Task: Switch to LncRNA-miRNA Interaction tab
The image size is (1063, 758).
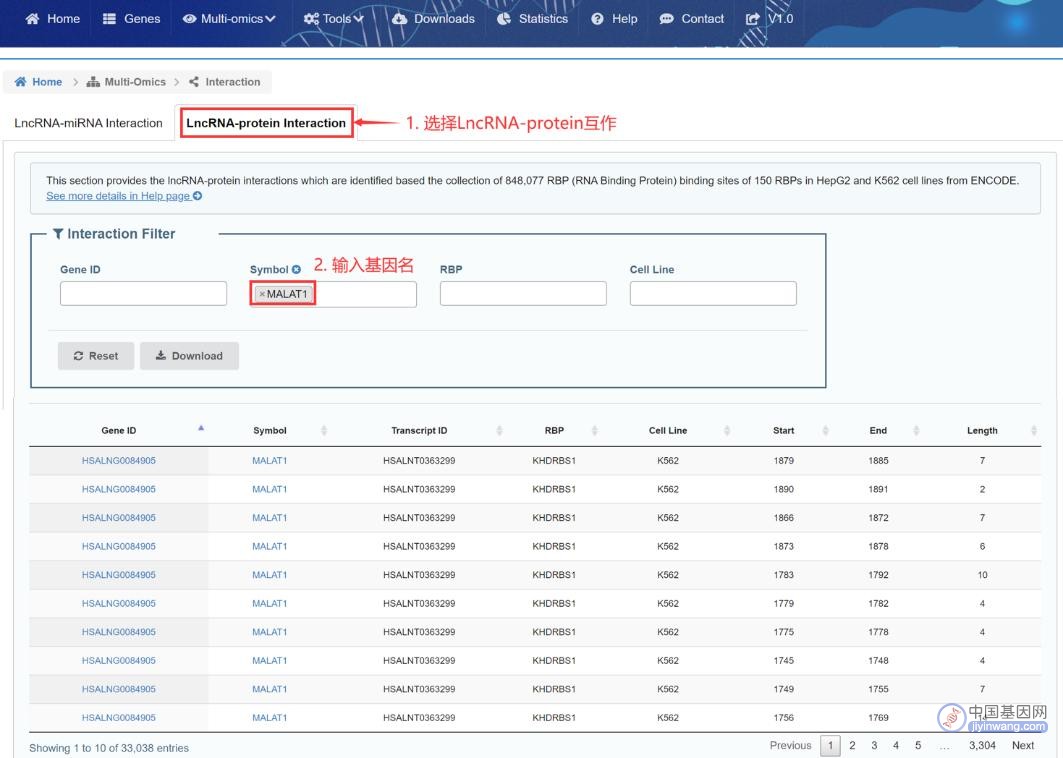Action: pos(88,123)
